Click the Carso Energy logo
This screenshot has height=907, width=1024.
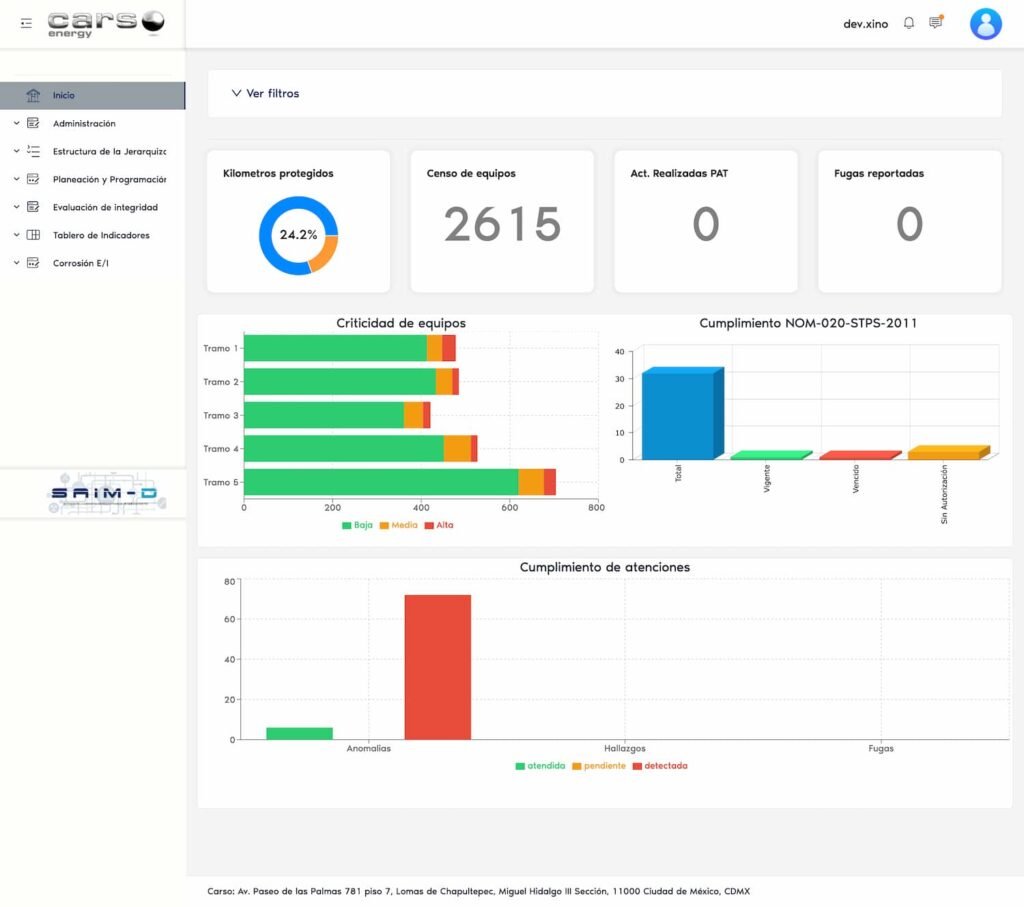[x=105, y=23]
